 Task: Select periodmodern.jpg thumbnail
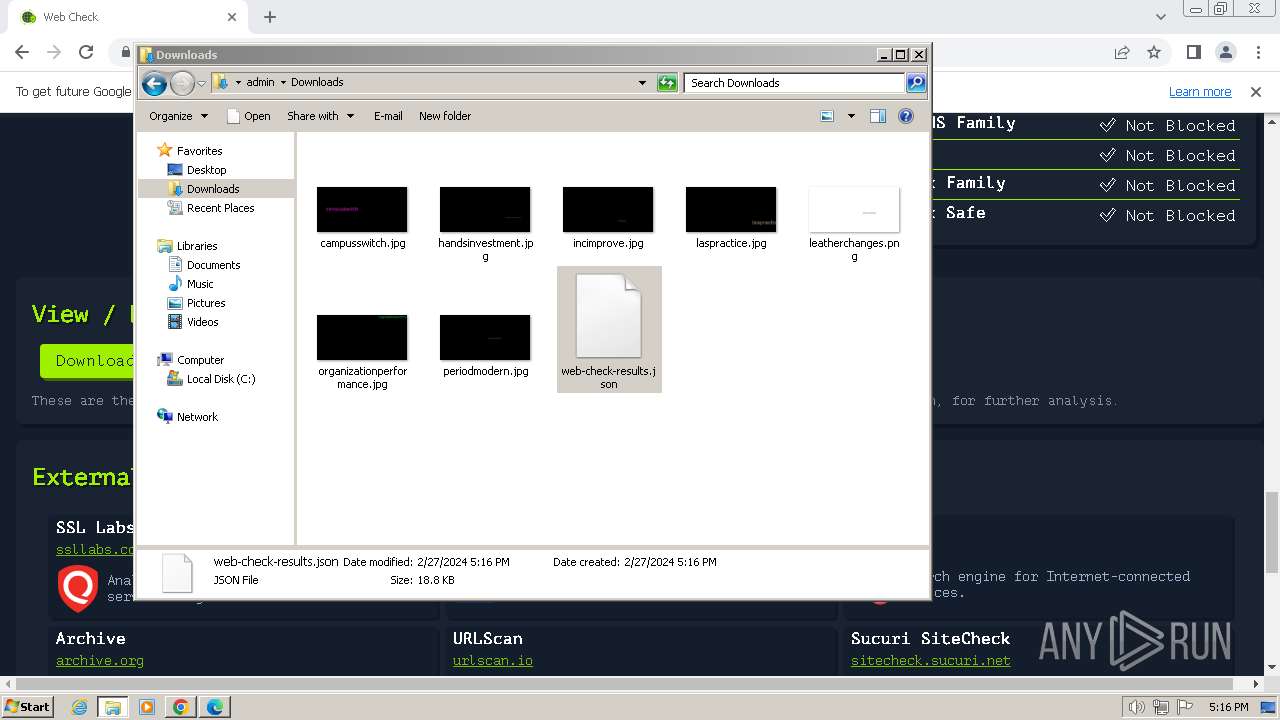point(485,338)
